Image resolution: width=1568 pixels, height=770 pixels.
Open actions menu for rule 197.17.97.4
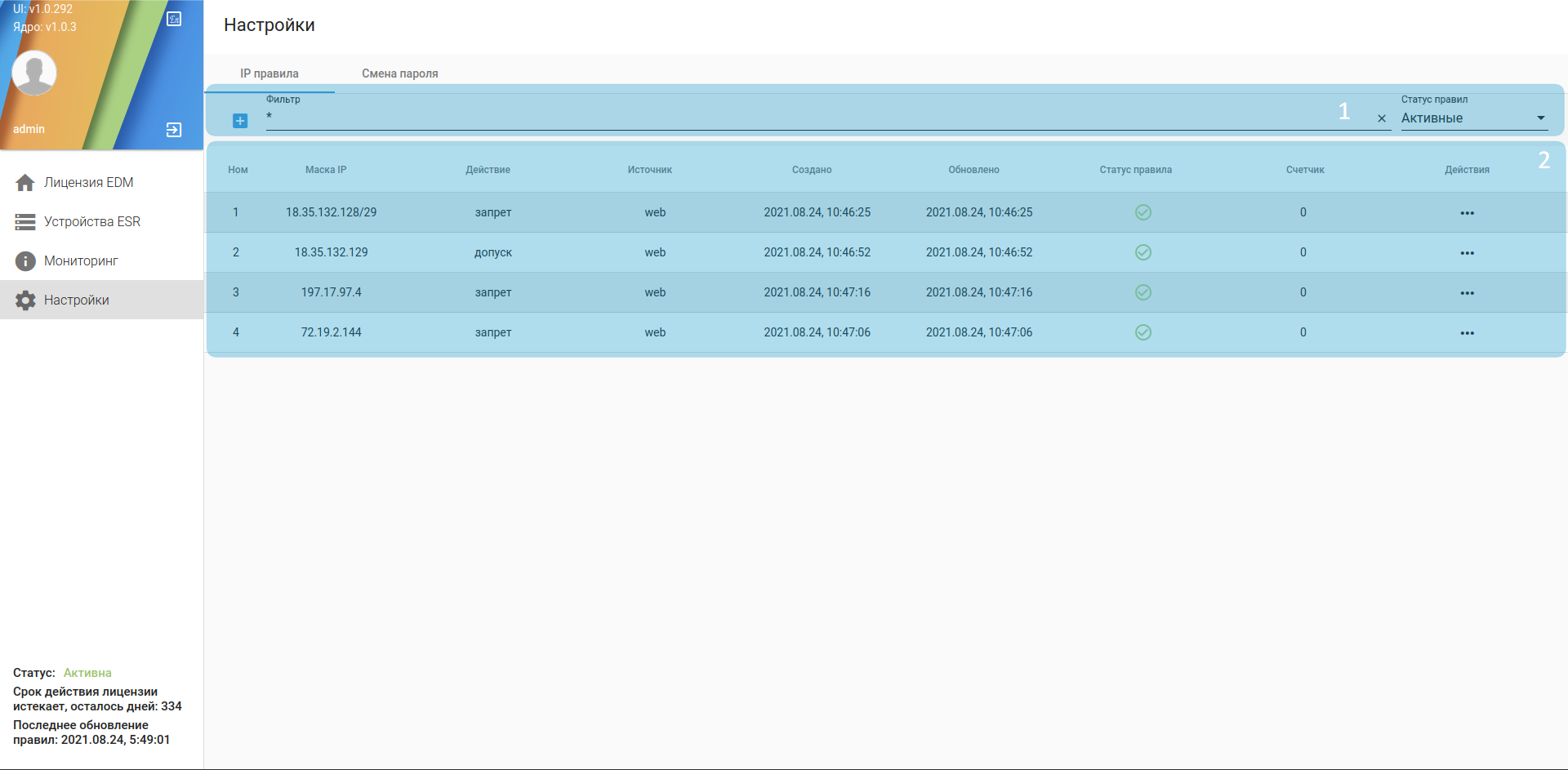tap(1468, 293)
